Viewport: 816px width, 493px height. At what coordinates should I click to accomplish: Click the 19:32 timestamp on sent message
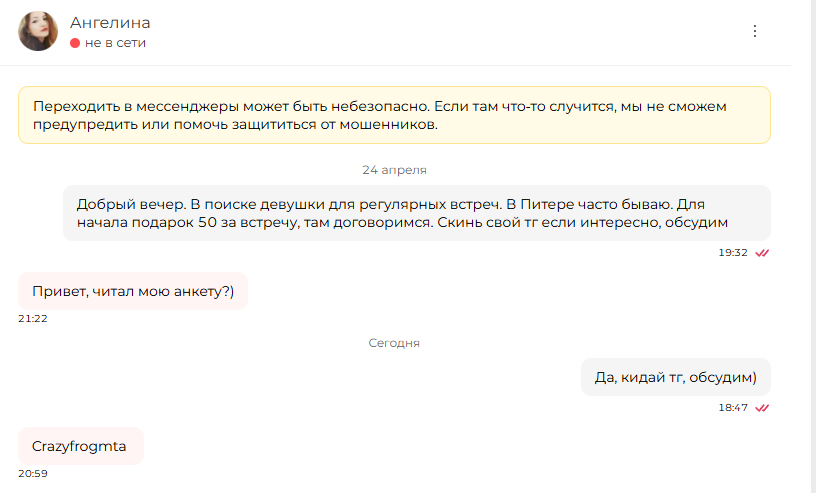733,253
